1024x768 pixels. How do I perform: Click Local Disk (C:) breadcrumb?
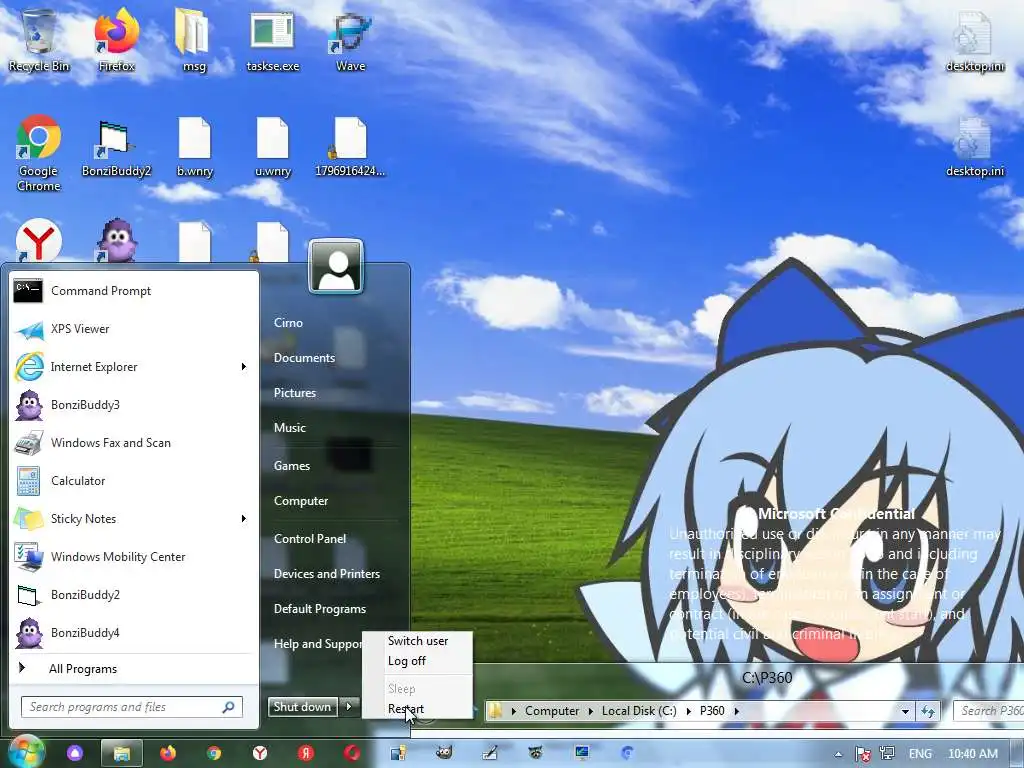click(x=639, y=711)
